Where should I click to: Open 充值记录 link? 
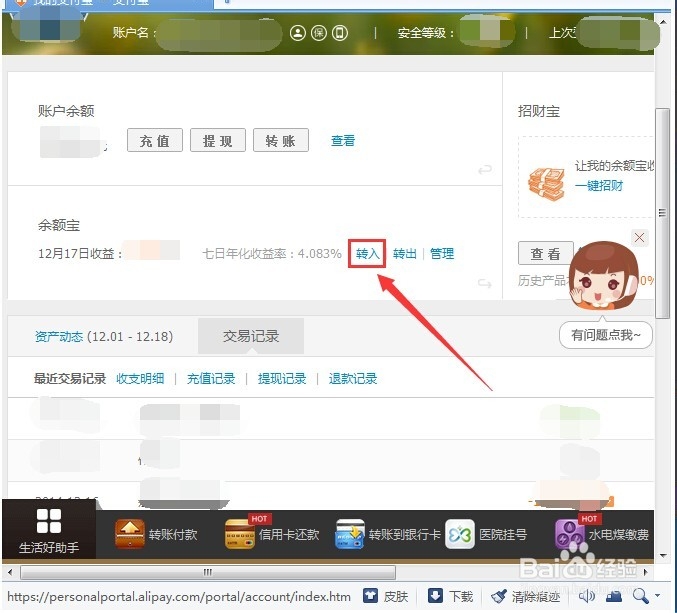pos(211,379)
